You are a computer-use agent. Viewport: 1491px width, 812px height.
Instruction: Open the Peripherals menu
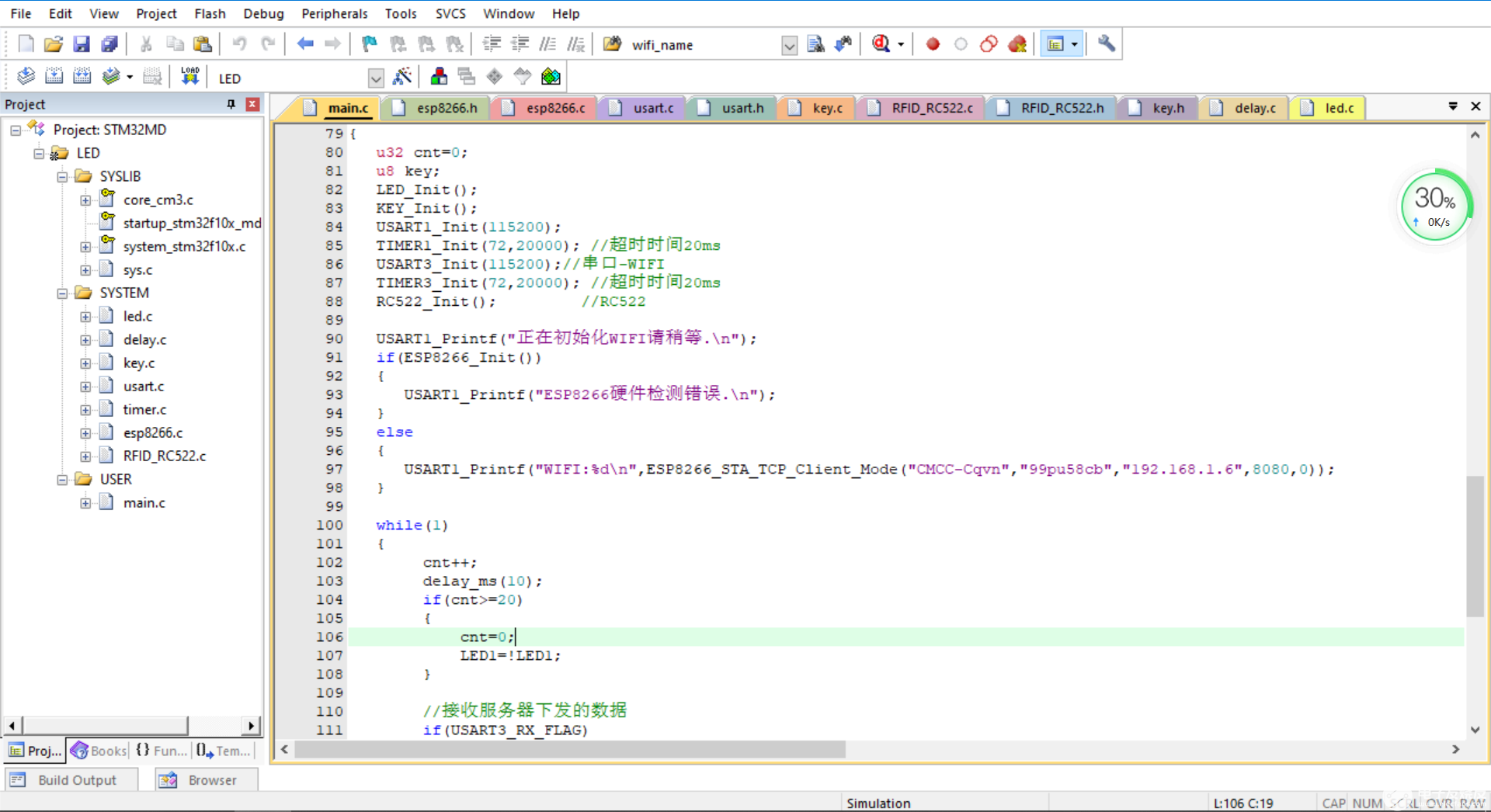[334, 13]
